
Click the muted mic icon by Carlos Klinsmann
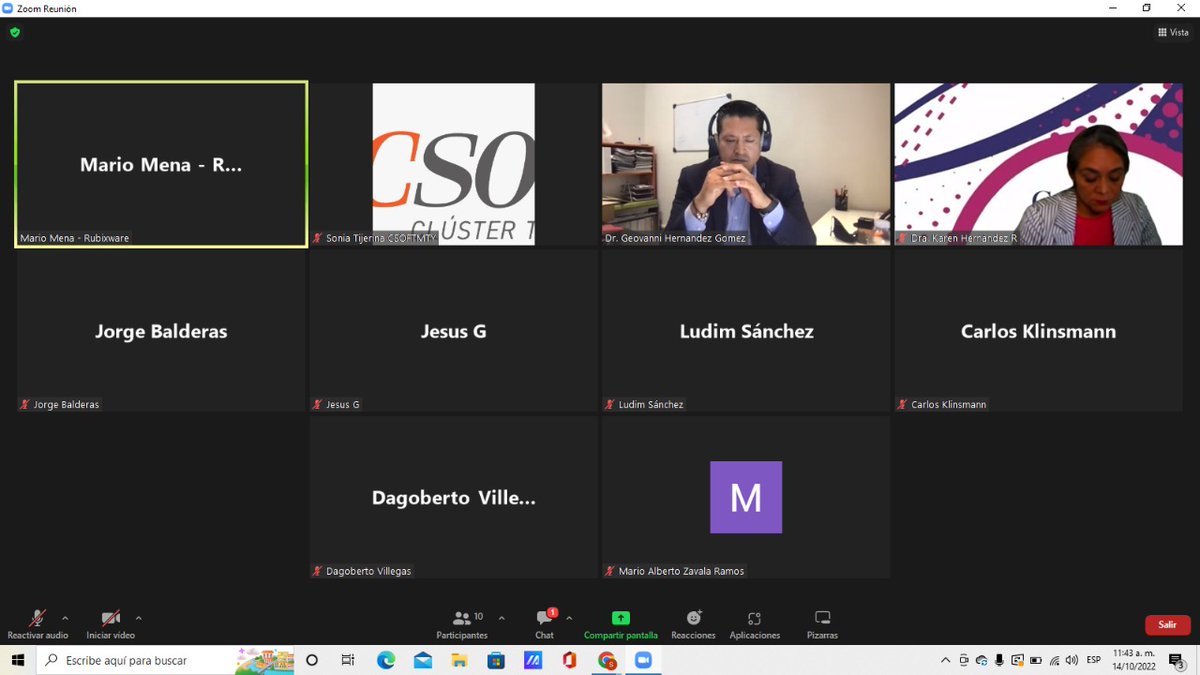tap(903, 404)
